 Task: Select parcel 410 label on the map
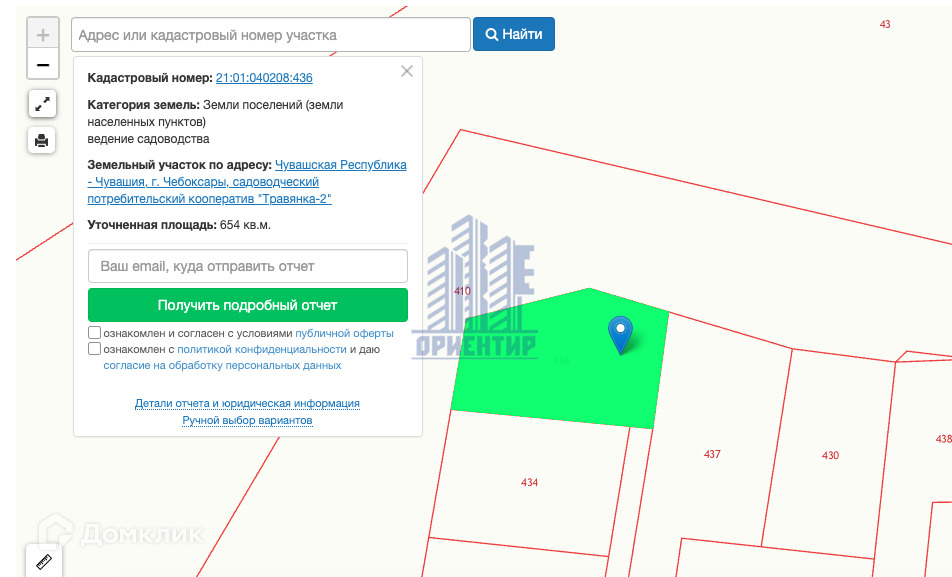[x=462, y=291]
